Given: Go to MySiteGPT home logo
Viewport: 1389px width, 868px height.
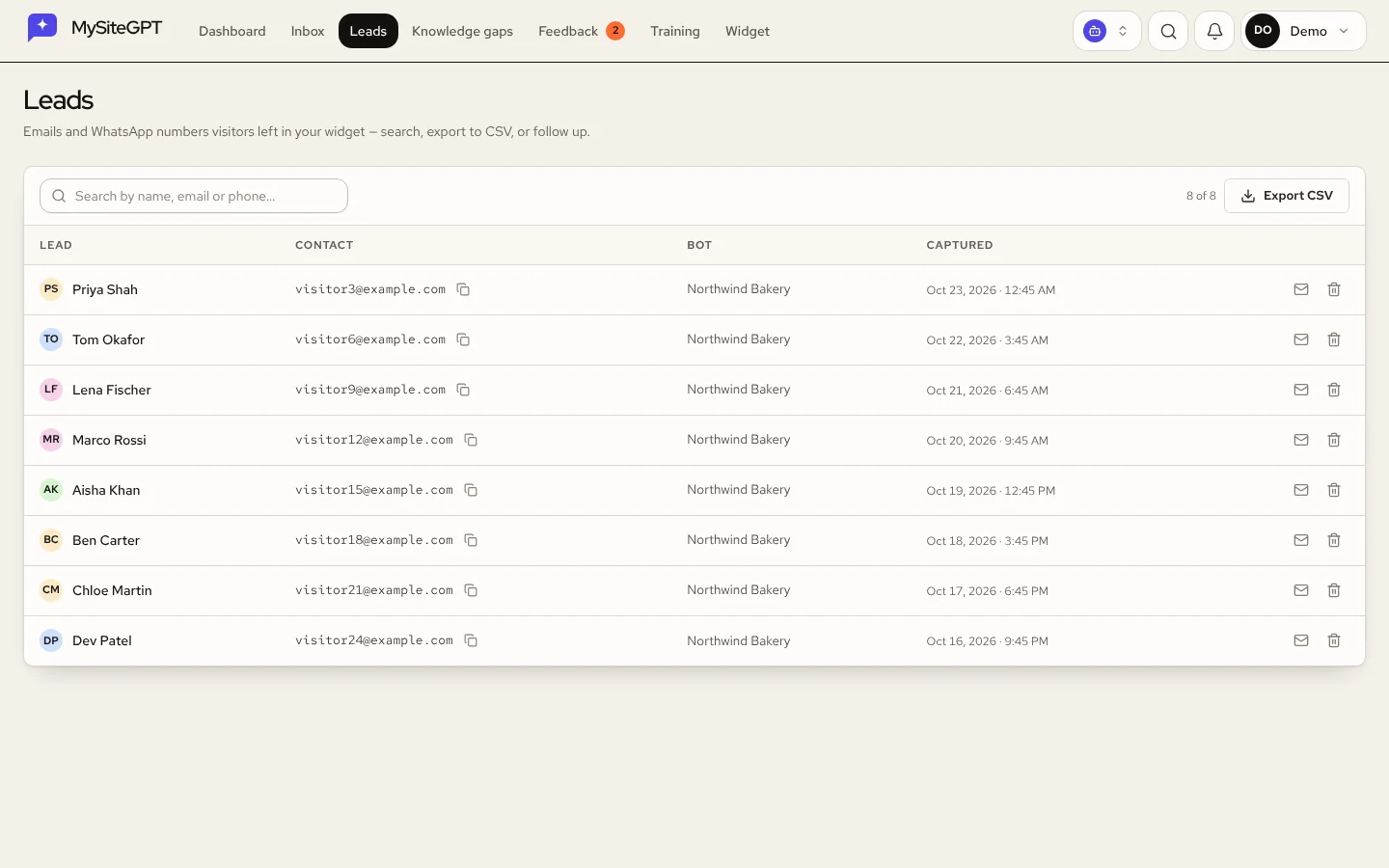Looking at the screenshot, I should click(95, 28).
